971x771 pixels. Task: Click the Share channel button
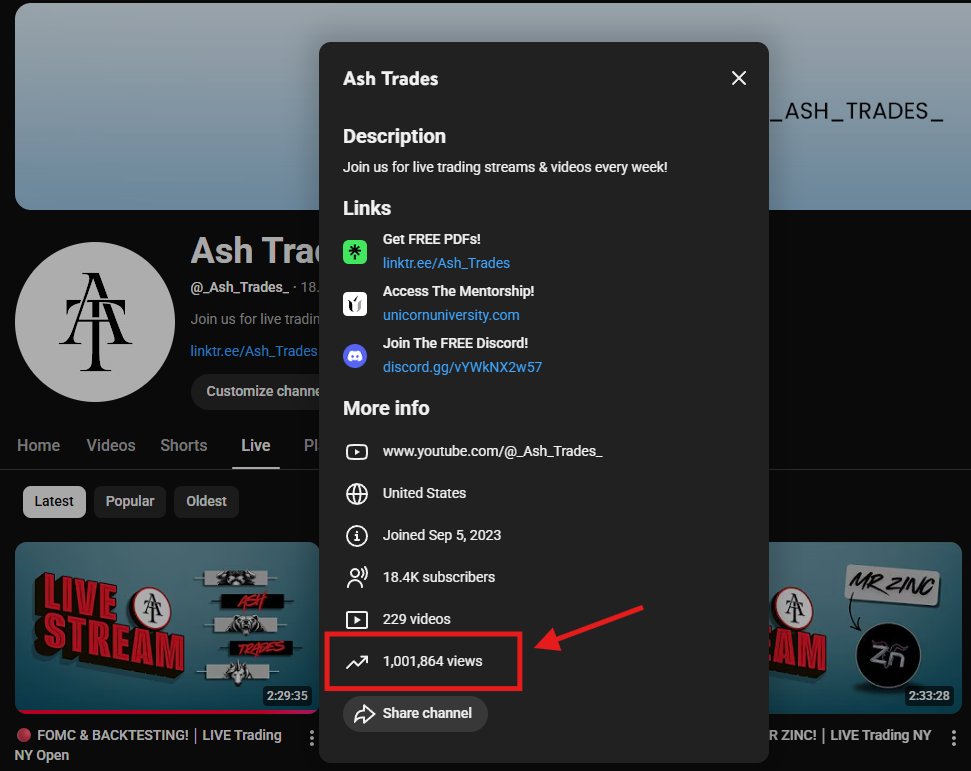click(x=415, y=713)
